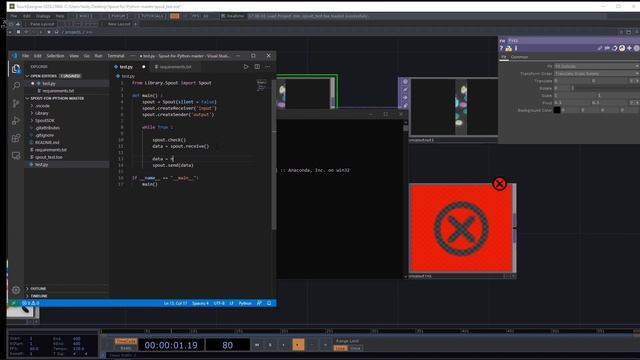640x360 pixels.
Task: Open the errors and warnings count in status bar
Action: [31, 303]
